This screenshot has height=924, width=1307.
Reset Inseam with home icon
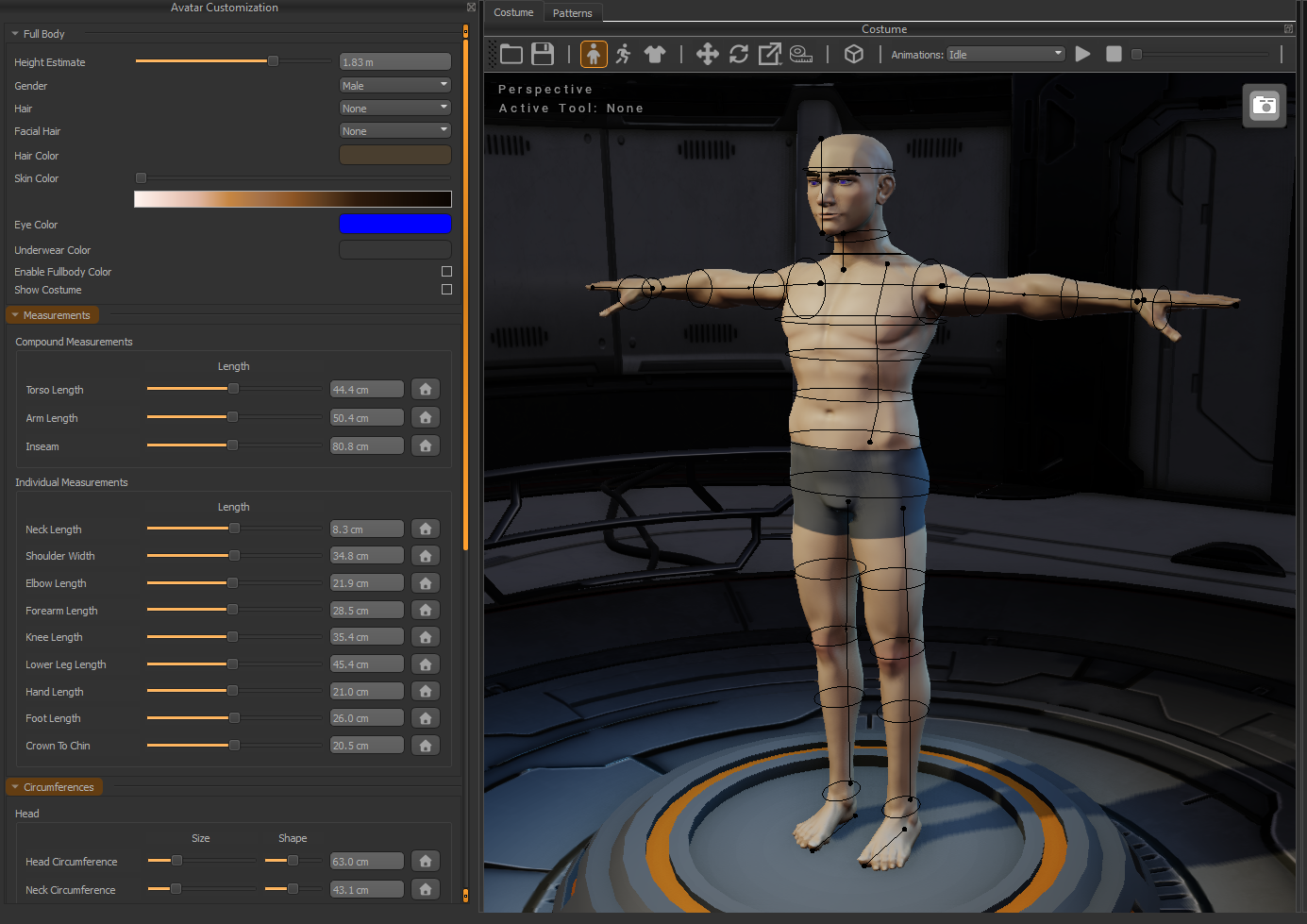426,445
